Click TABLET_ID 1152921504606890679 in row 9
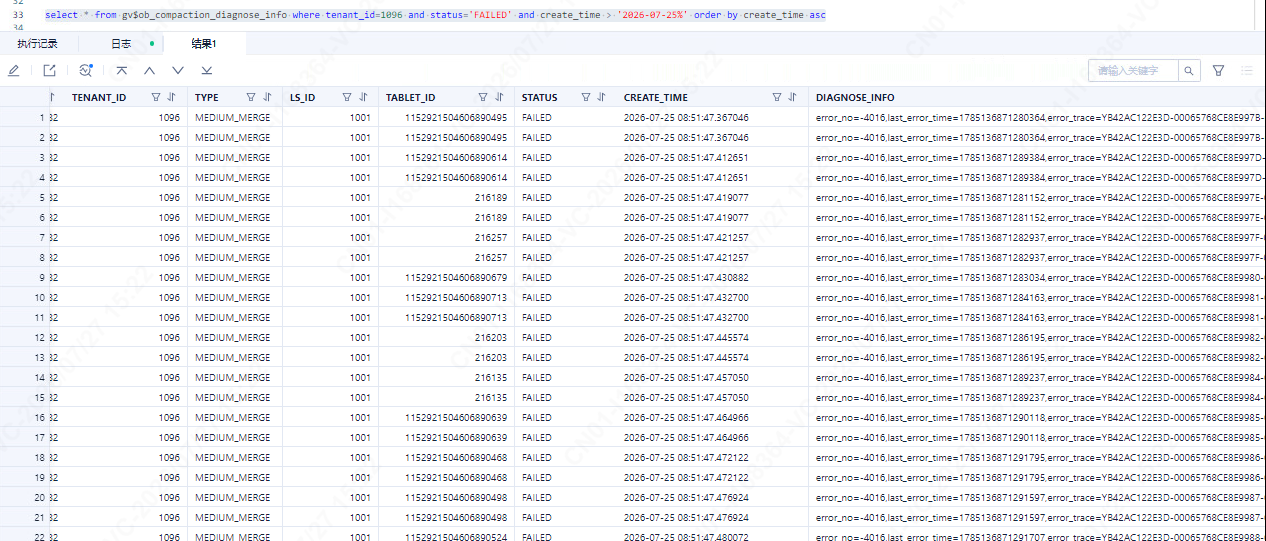 click(x=455, y=278)
